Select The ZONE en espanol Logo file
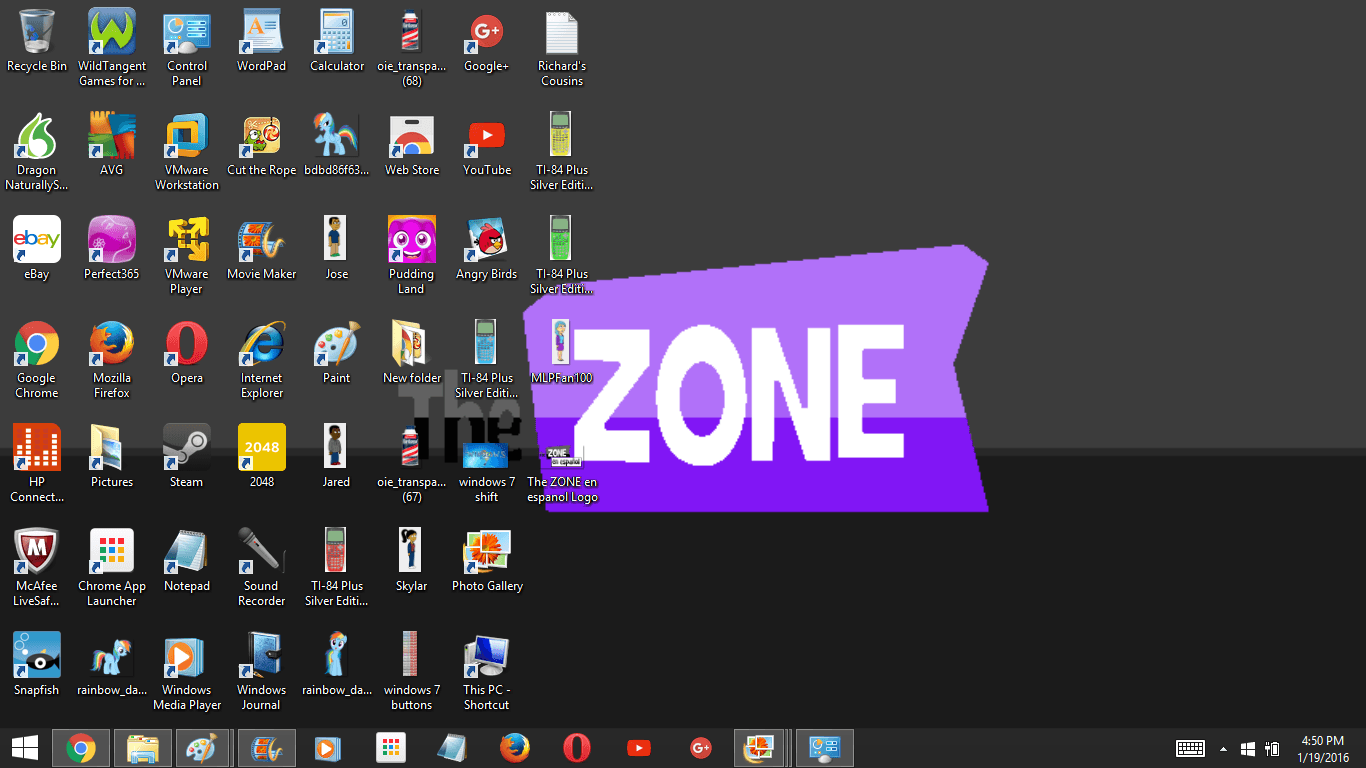Viewport: 1366px width, 768px height. click(x=562, y=475)
